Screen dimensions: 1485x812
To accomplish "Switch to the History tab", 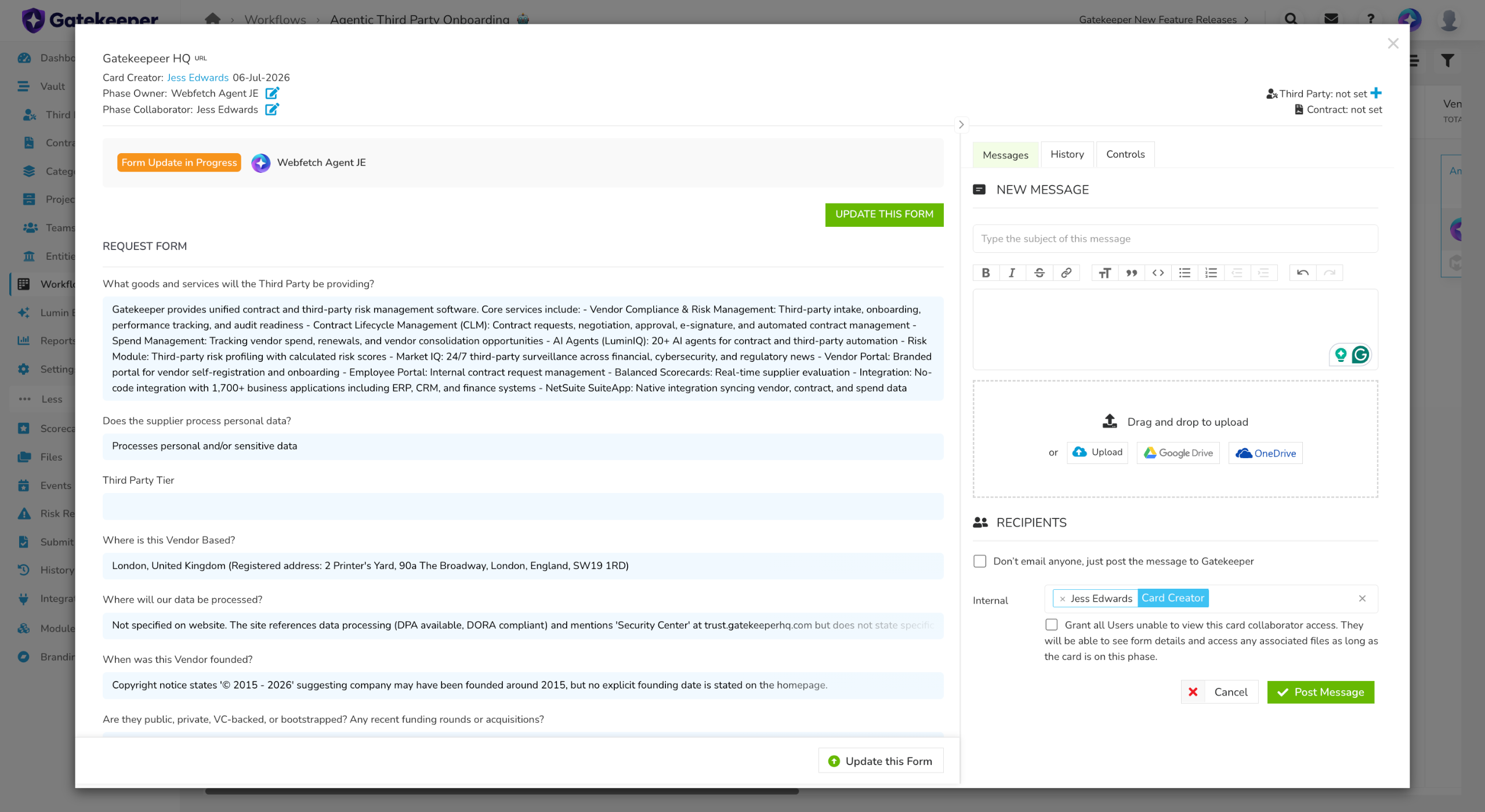I will click(1067, 154).
